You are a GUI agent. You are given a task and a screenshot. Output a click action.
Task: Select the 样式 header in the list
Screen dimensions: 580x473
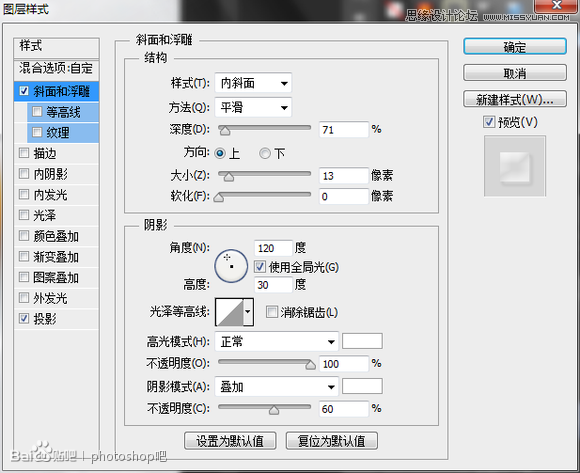57,47
